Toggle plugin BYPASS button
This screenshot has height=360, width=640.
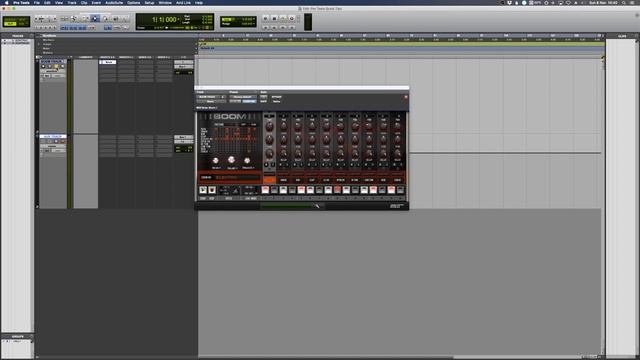click(276, 97)
